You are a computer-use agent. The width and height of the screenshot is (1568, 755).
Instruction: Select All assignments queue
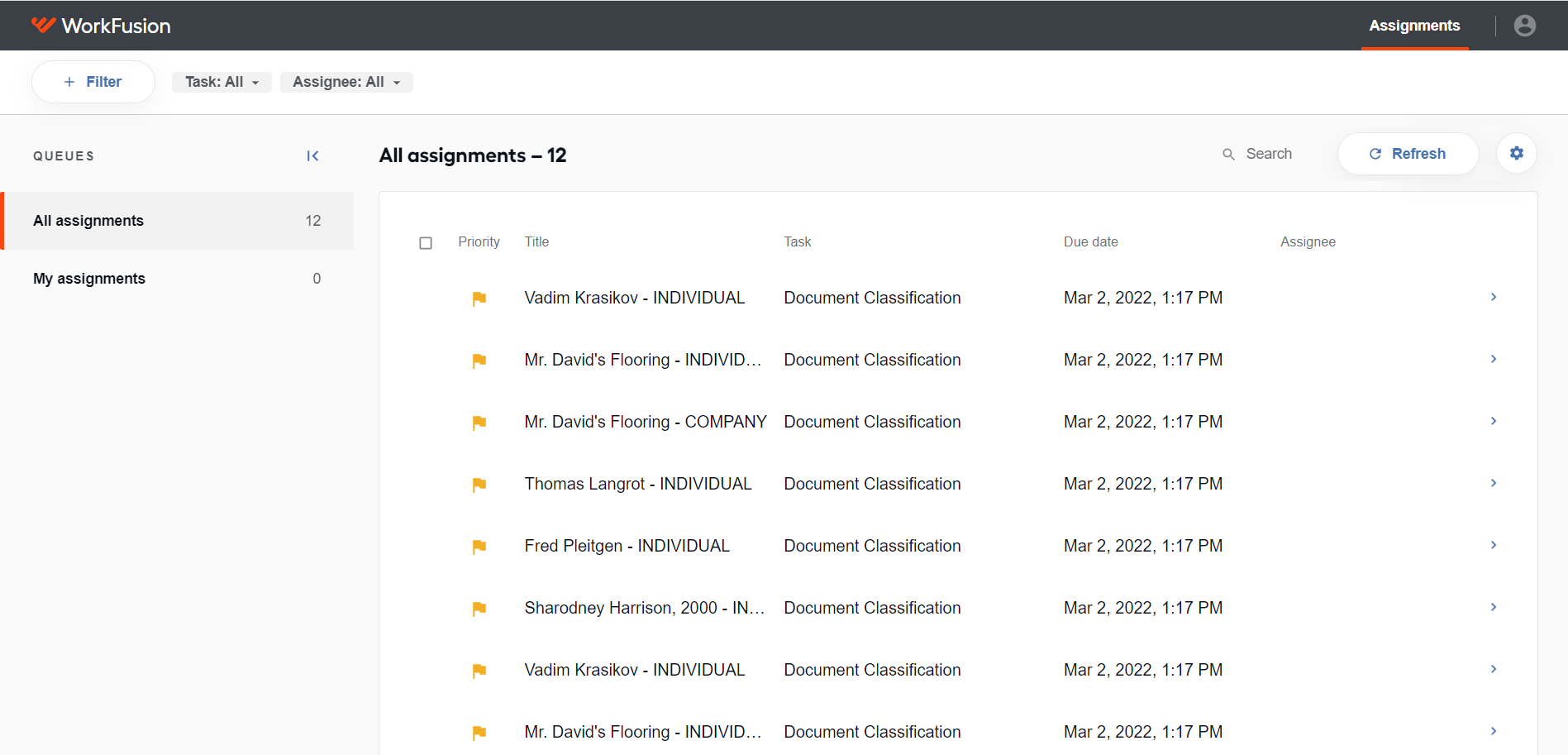click(x=179, y=221)
